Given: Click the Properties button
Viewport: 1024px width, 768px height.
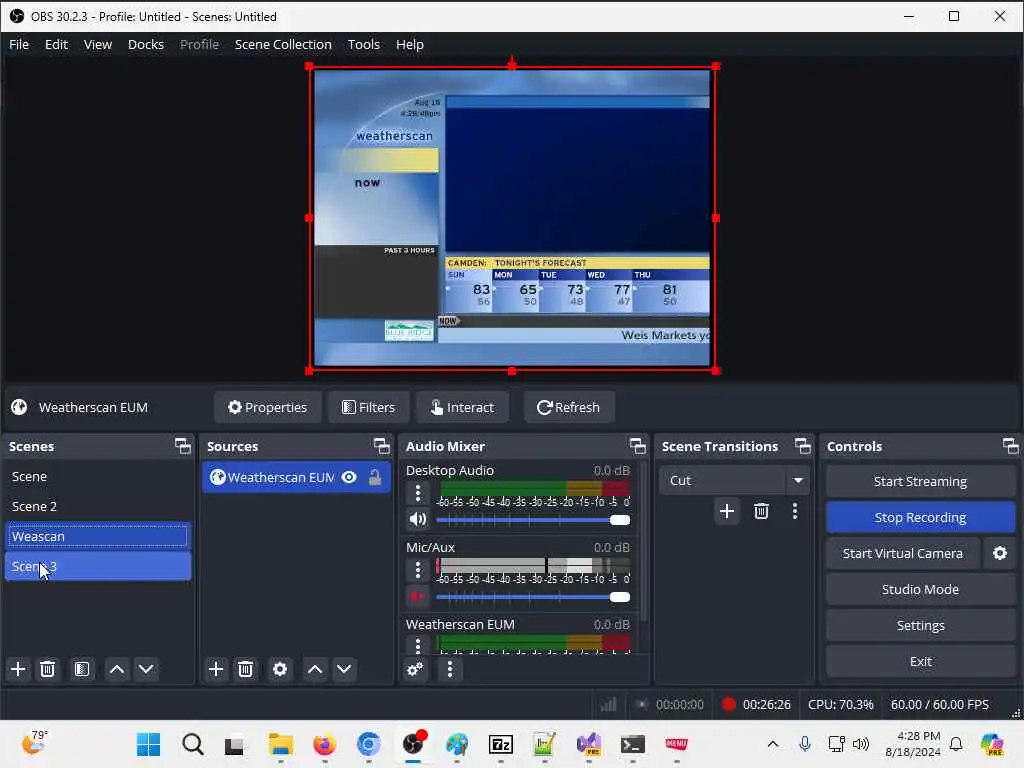Looking at the screenshot, I should (x=268, y=408).
